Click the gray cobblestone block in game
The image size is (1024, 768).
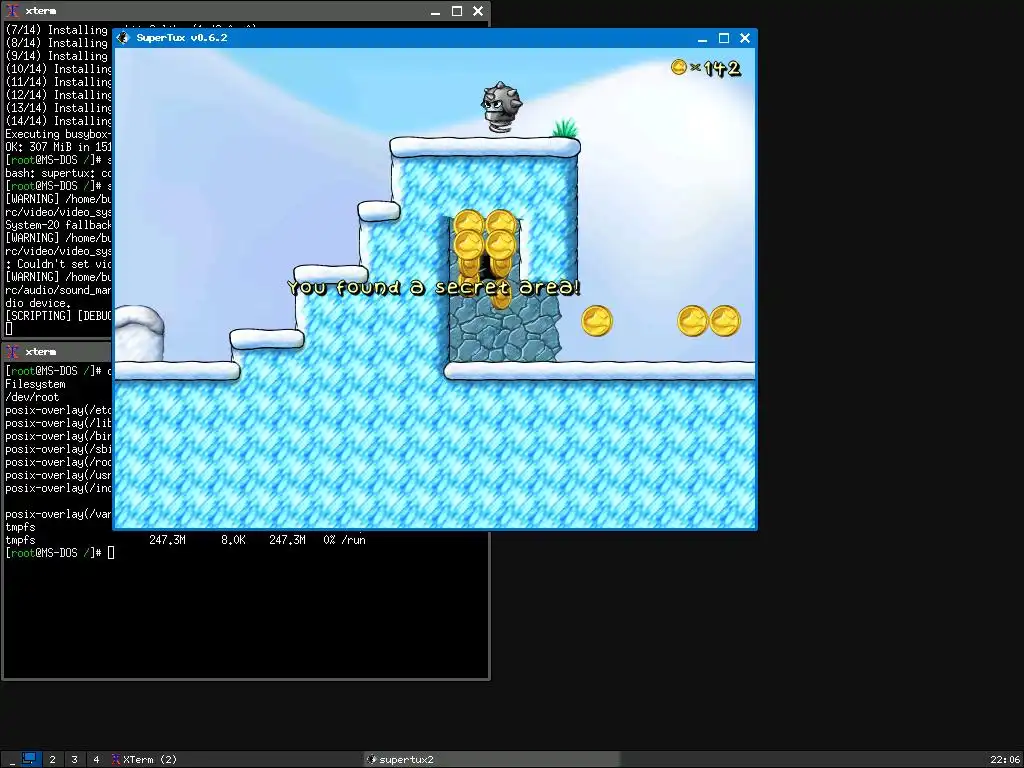[x=504, y=327]
